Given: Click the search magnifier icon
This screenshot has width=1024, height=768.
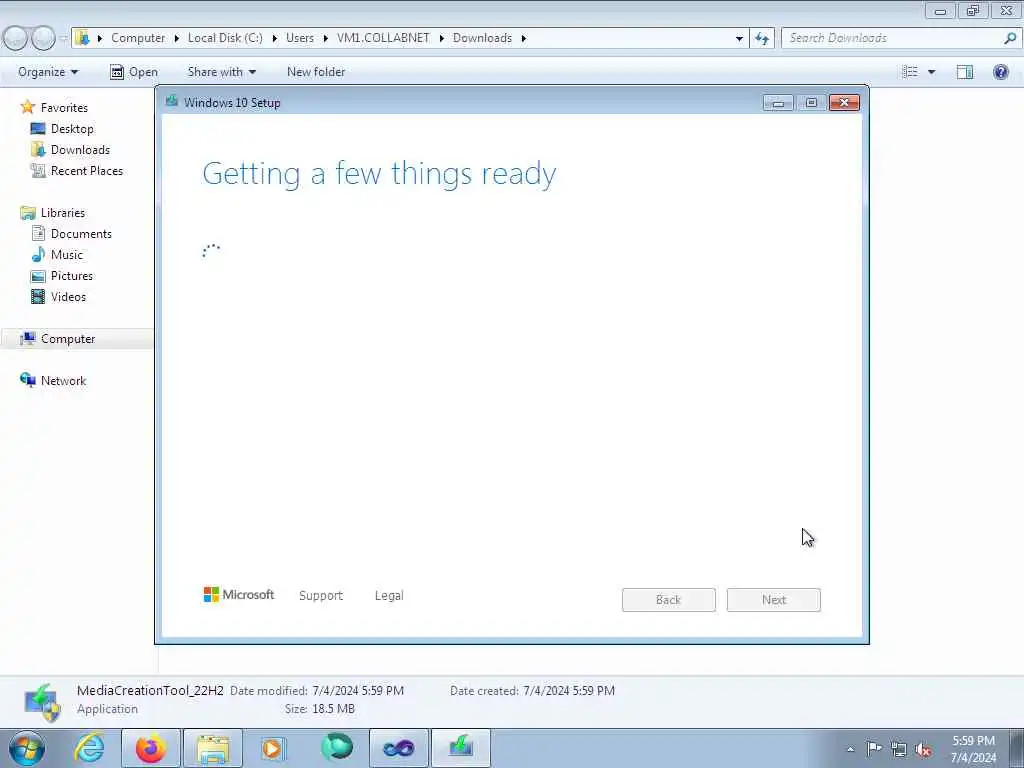Looking at the screenshot, I should [x=1010, y=38].
